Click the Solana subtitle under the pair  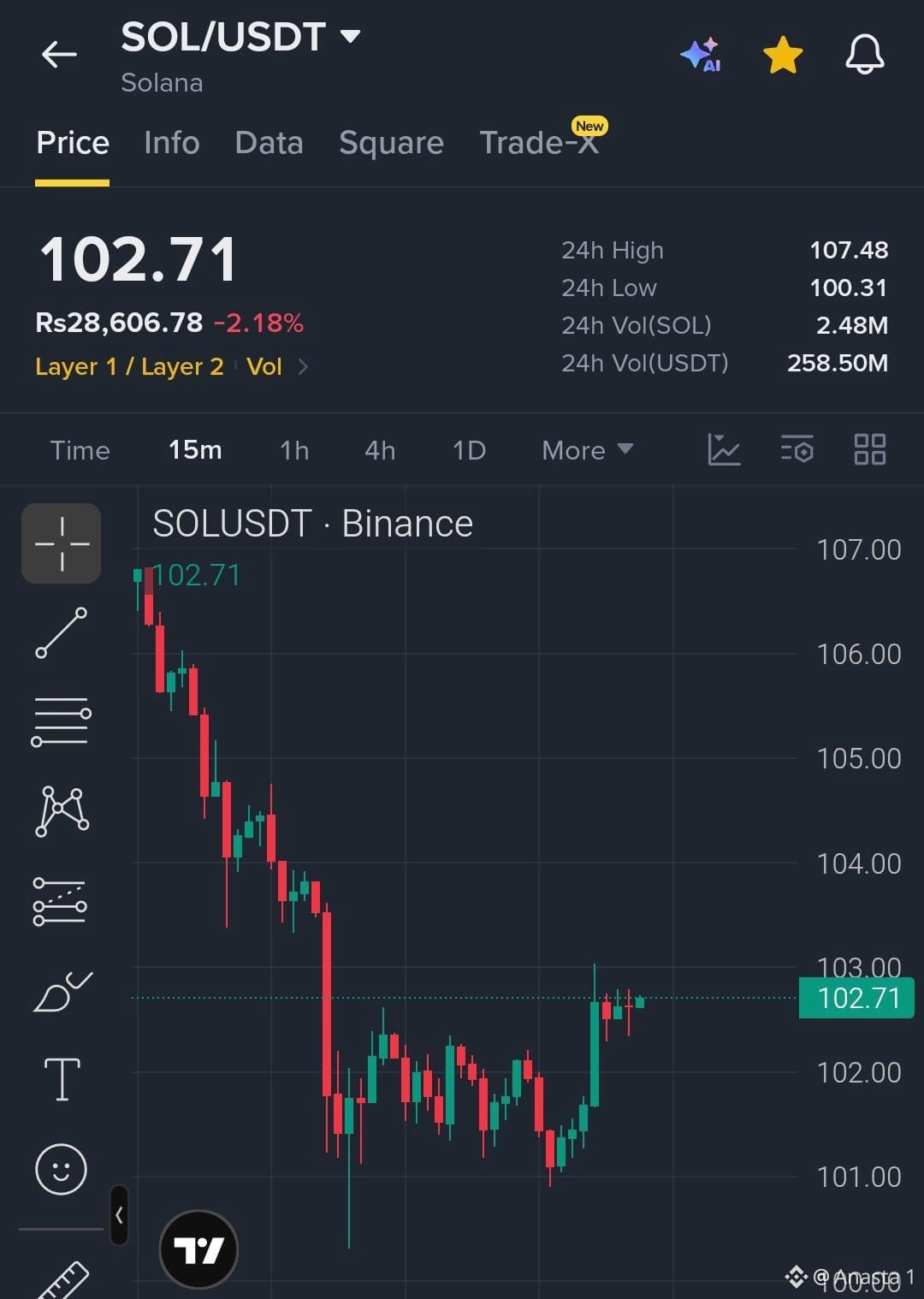162,83
